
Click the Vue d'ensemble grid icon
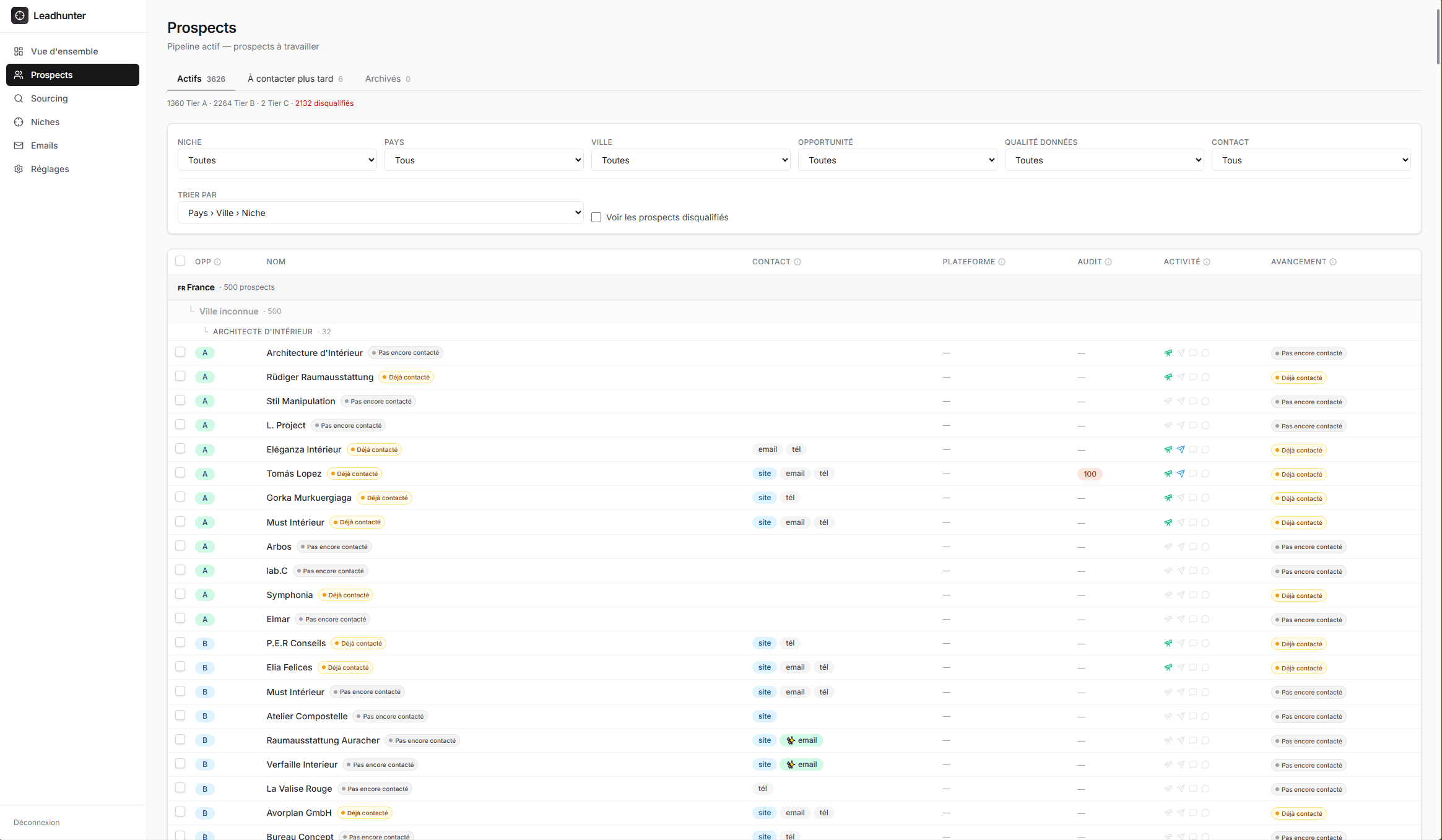[19, 51]
